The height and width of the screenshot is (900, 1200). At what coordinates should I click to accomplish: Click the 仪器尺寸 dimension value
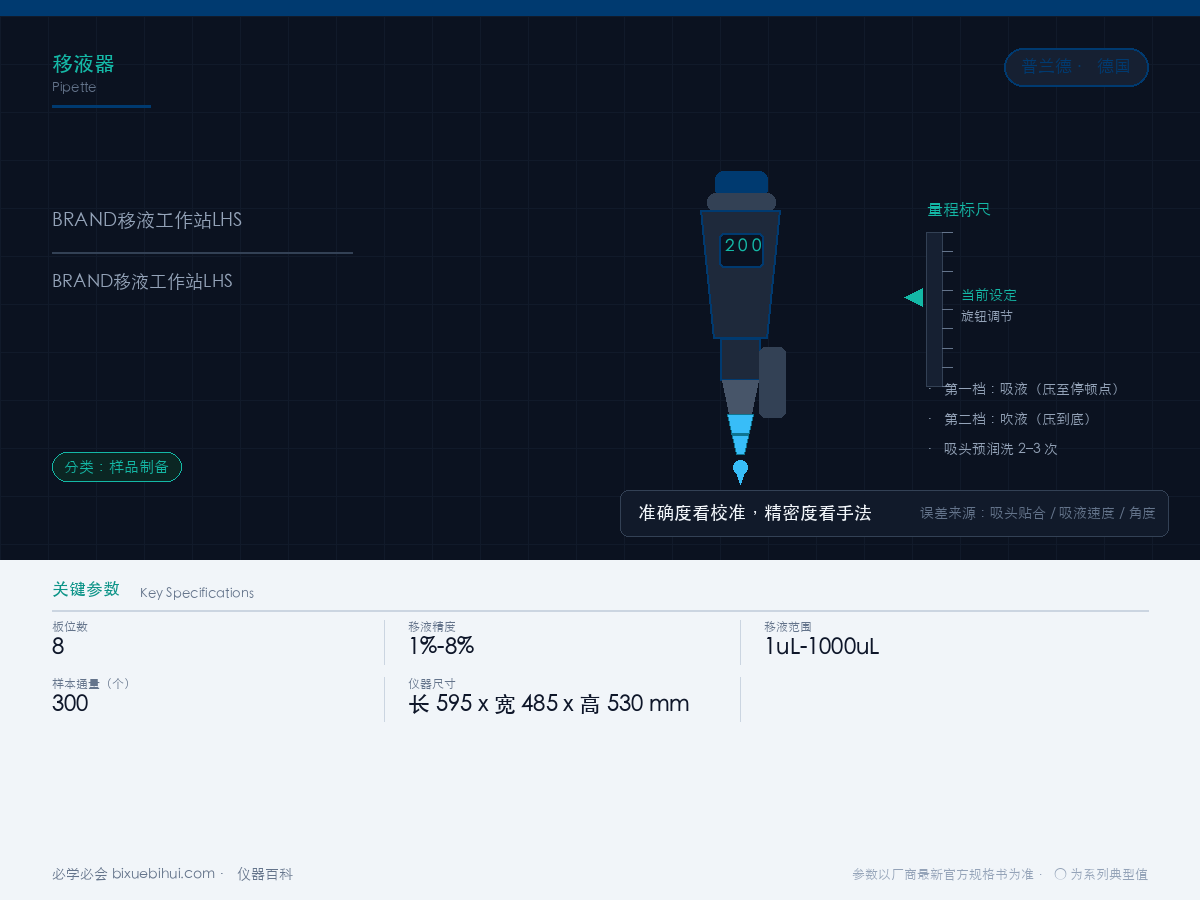coord(549,703)
